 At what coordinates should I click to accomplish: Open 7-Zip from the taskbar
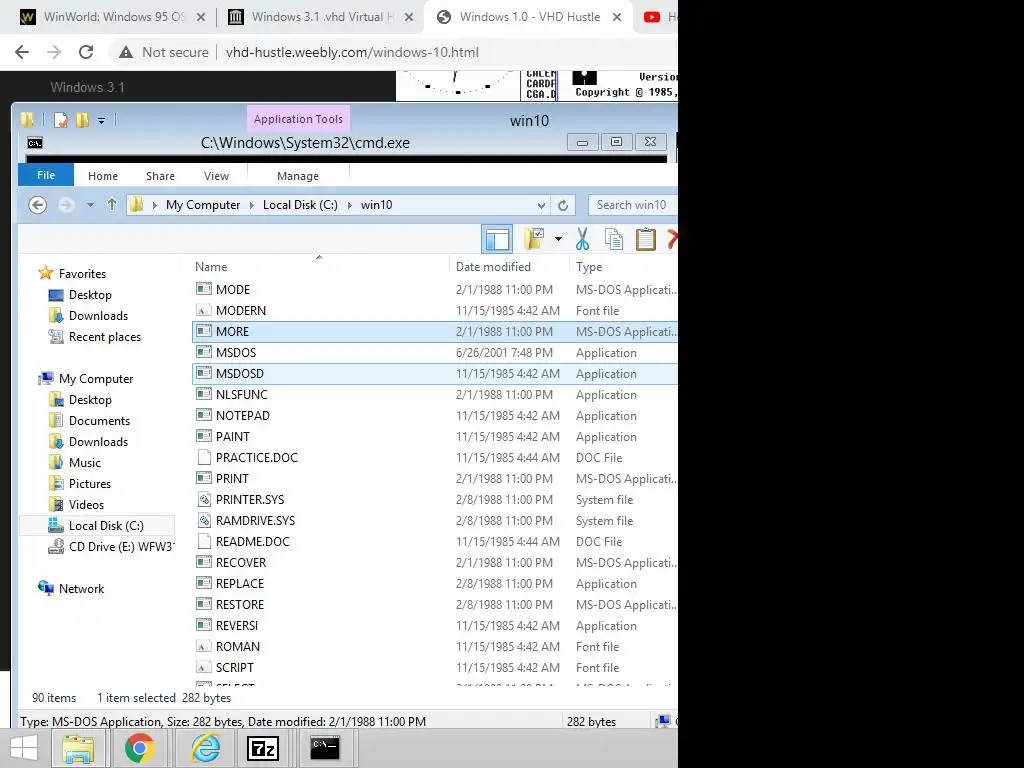tap(263, 748)
